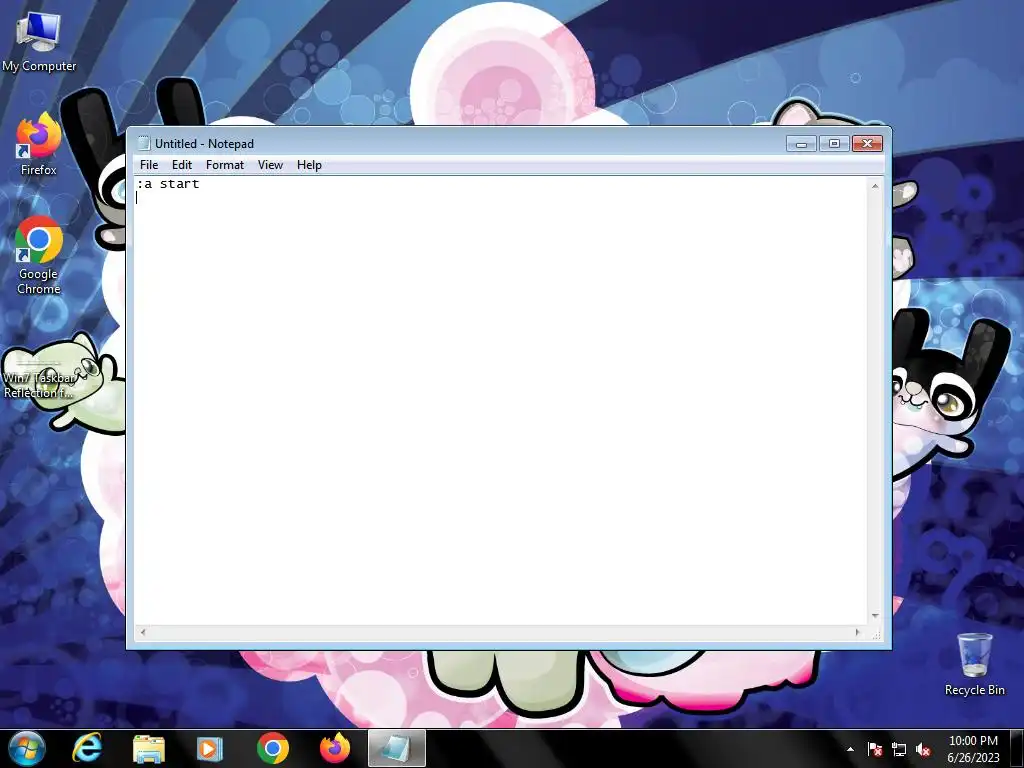Click the Notepad title bar icon
The image size is (1024, 768).
coord(144,144)
